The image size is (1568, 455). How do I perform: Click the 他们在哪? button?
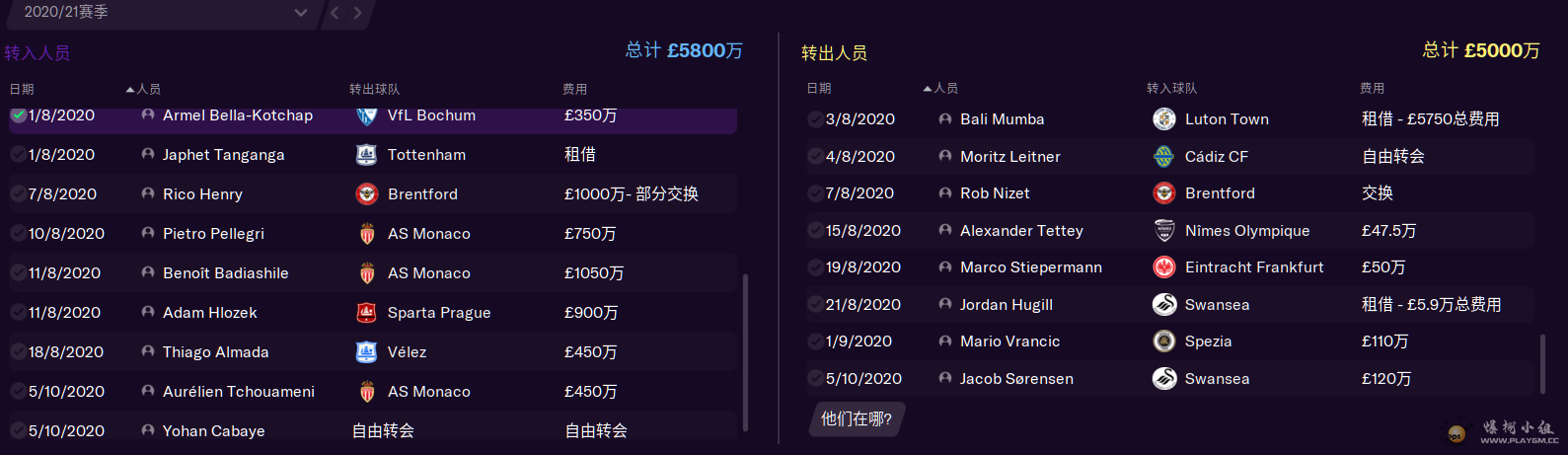(x=857, y=418)
